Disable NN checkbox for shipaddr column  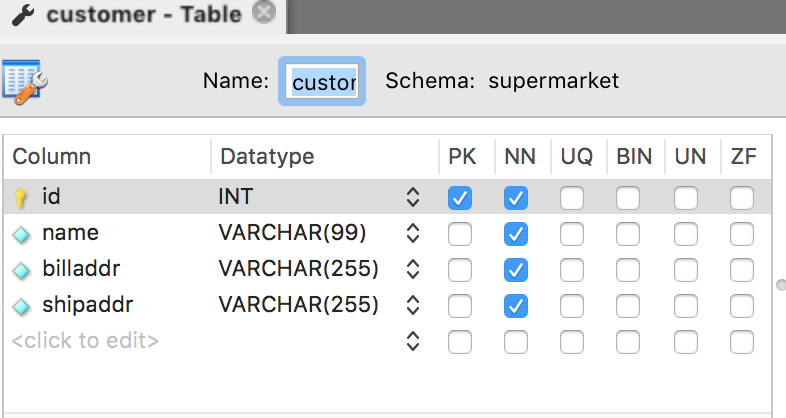(515, 305)
